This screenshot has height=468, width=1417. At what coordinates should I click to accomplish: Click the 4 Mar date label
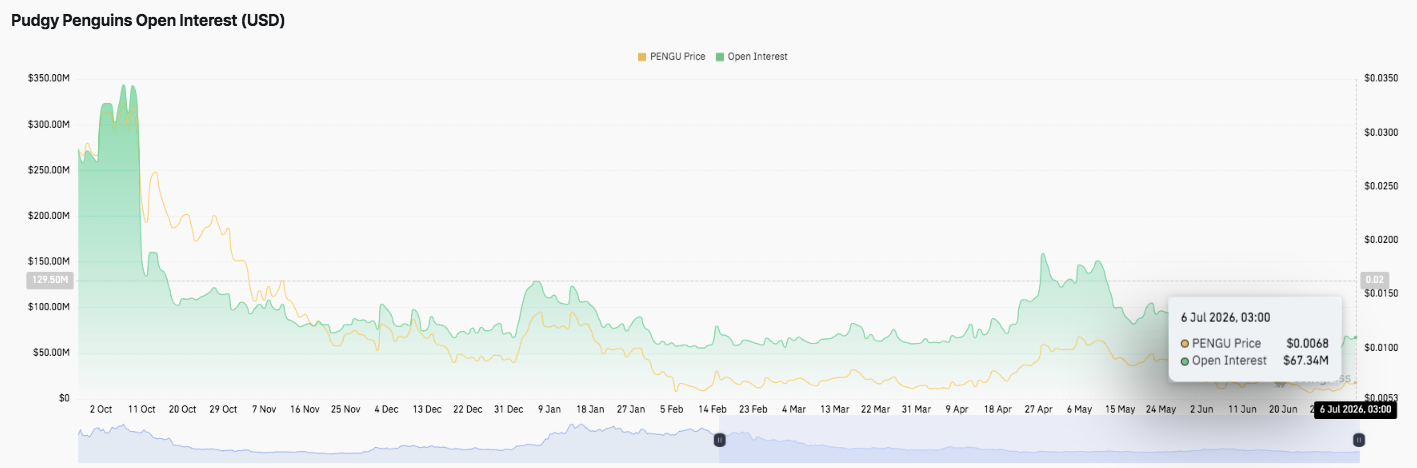point(794,410)
